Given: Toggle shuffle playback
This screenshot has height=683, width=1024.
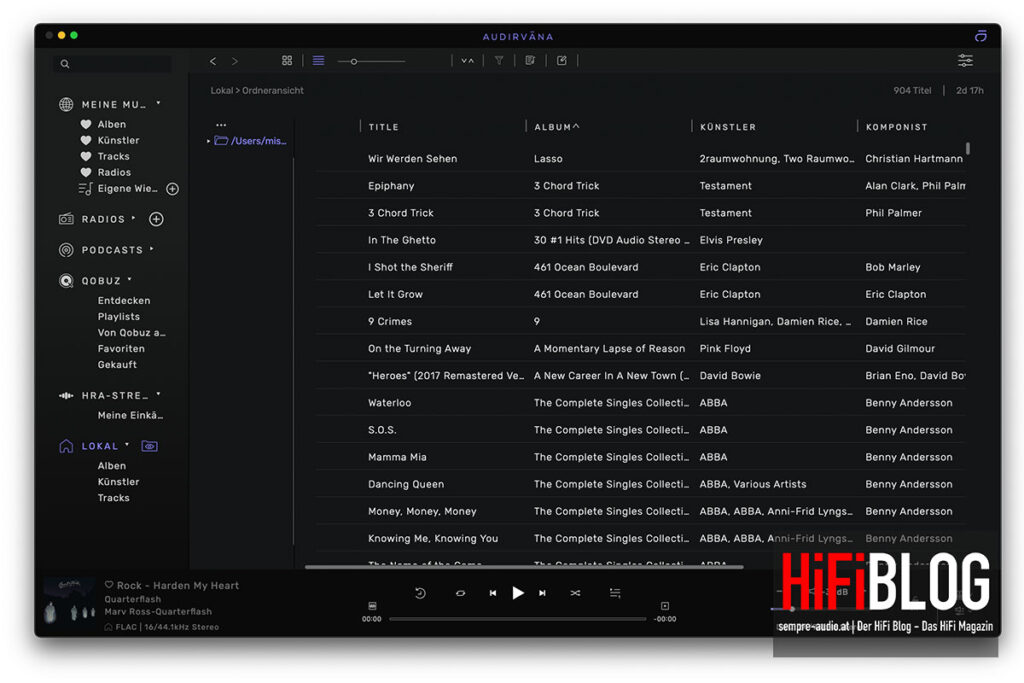Looking at the screenshot, I should [x=575, y=593].
